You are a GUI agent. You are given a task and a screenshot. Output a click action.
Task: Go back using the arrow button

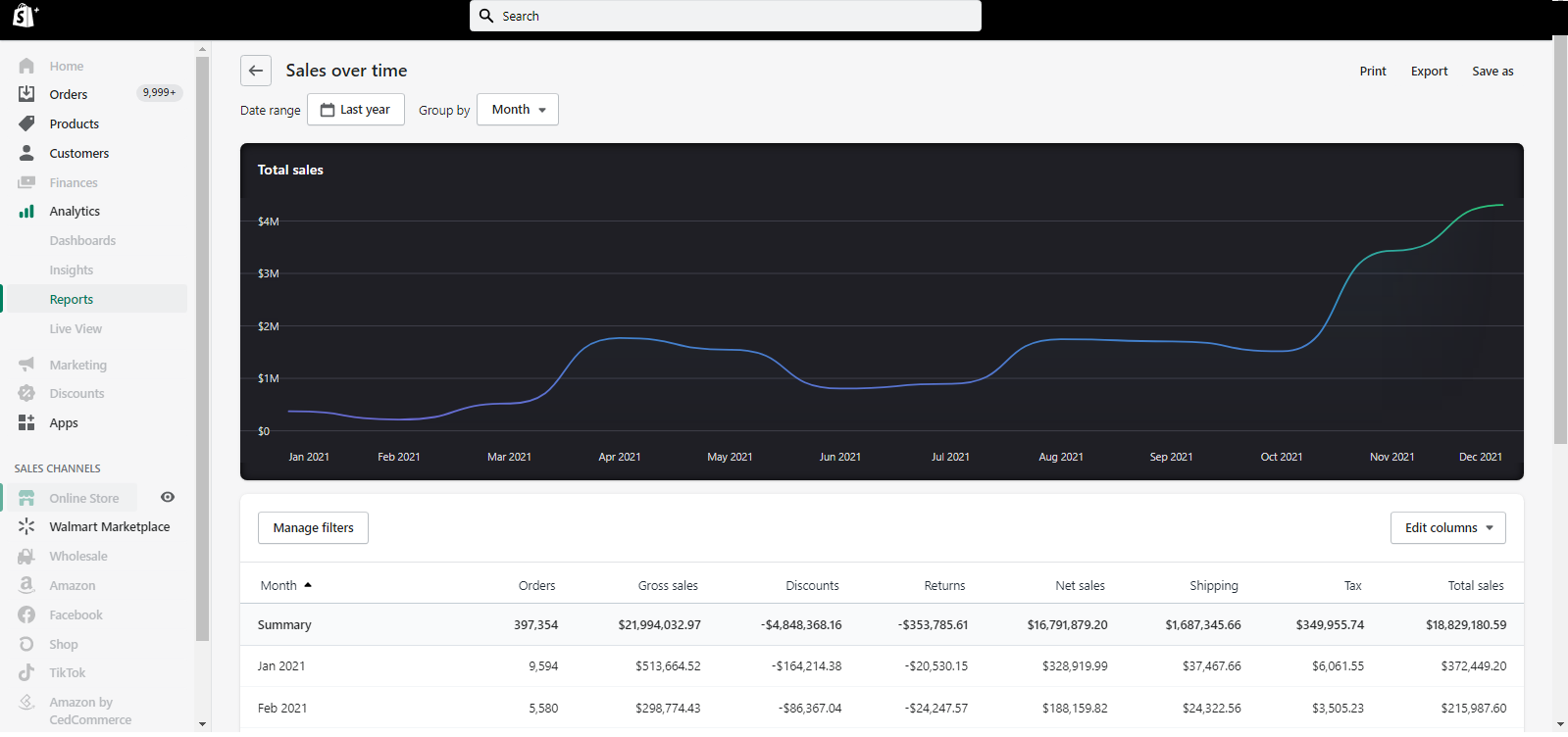coord(256,71)
